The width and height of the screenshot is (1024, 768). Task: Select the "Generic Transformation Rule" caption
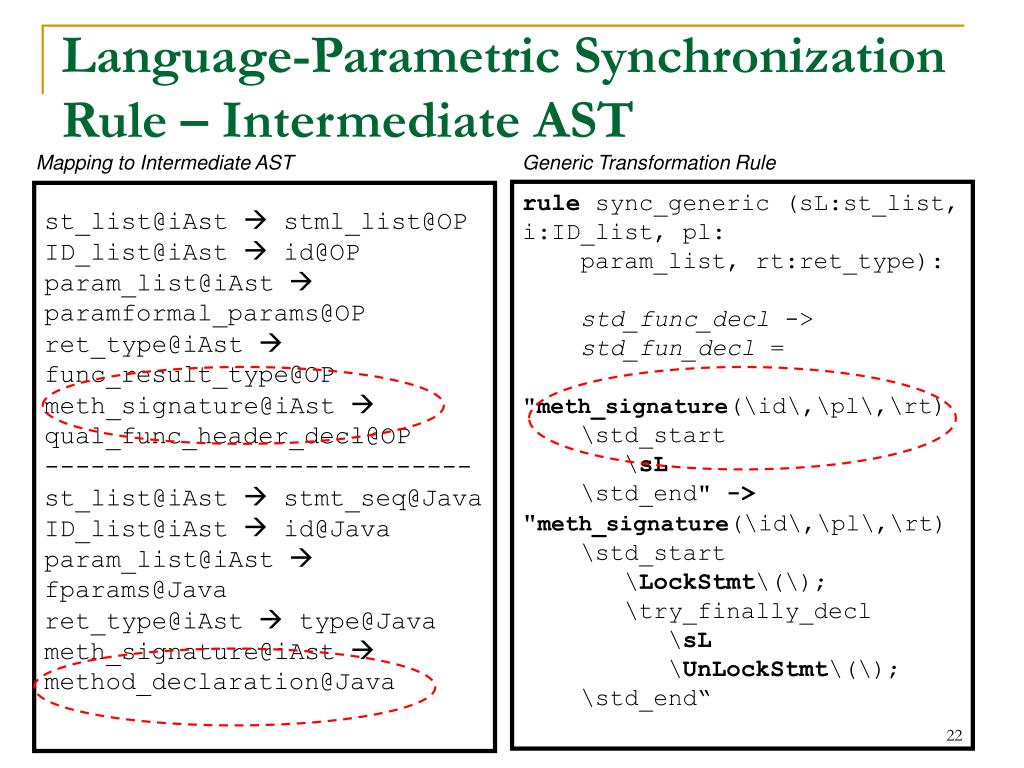(x=649, y=163)
